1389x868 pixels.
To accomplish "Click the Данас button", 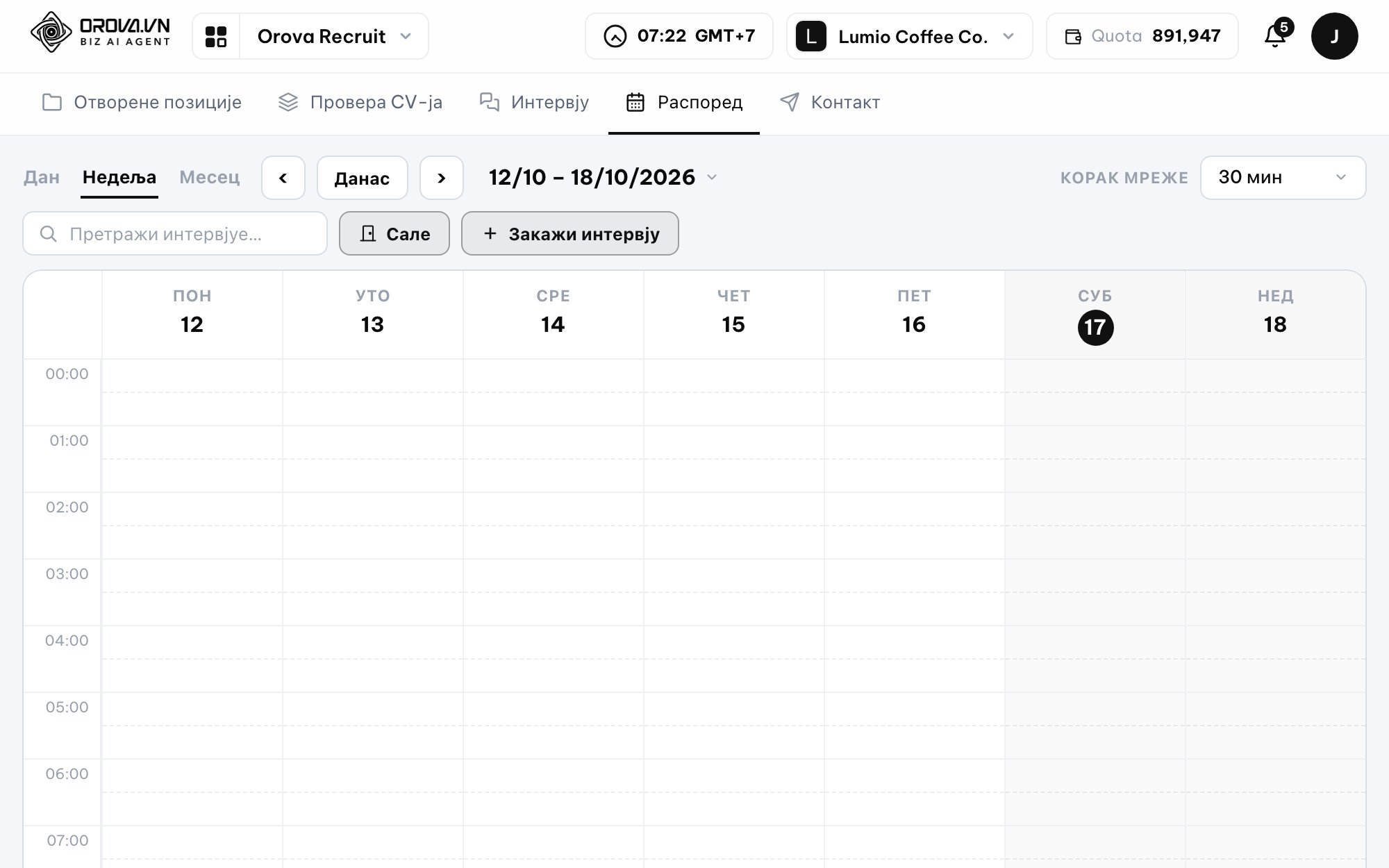I will tap(363, 178).
